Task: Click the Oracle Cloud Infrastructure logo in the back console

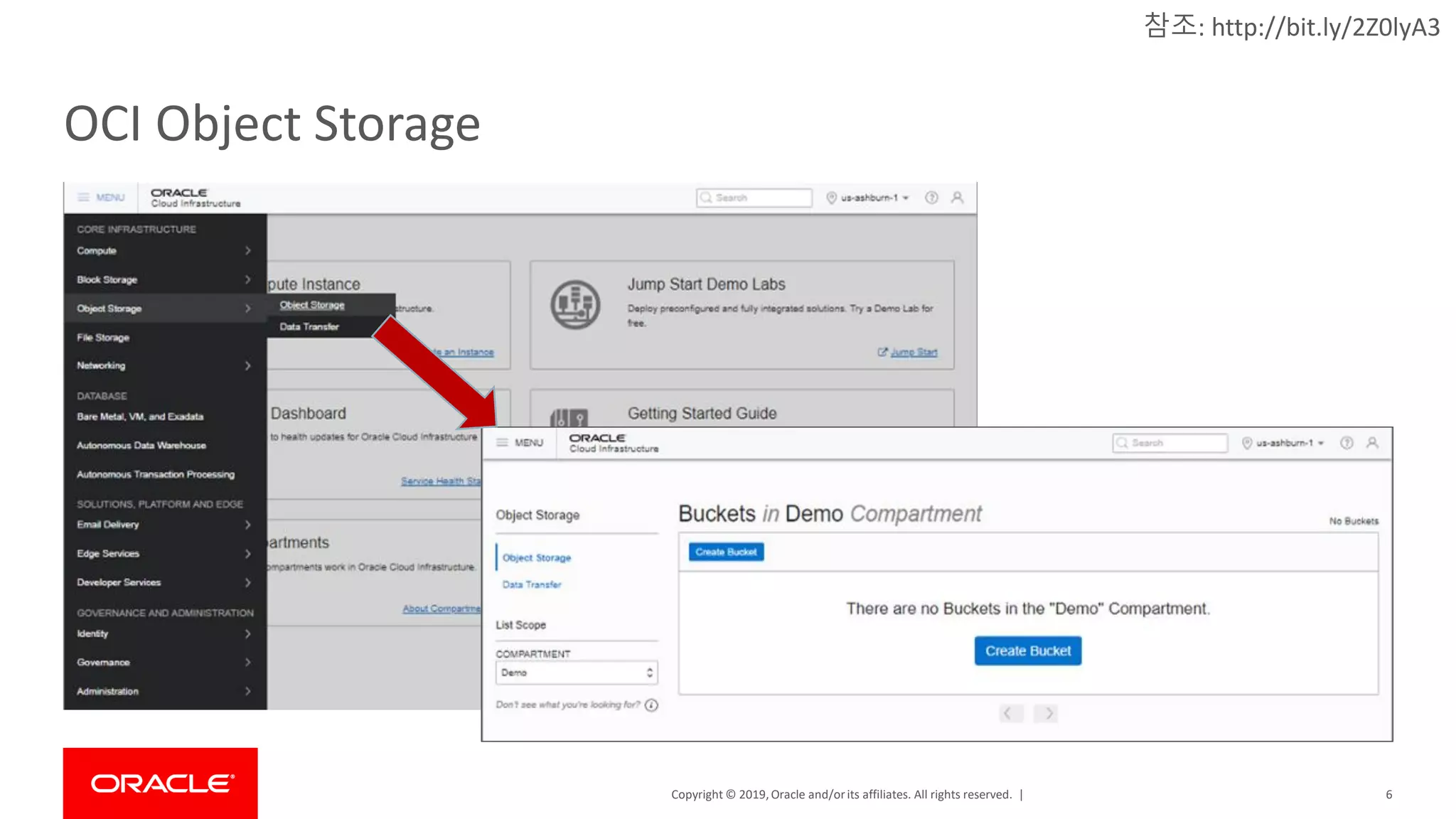Action: click(196, 198)
